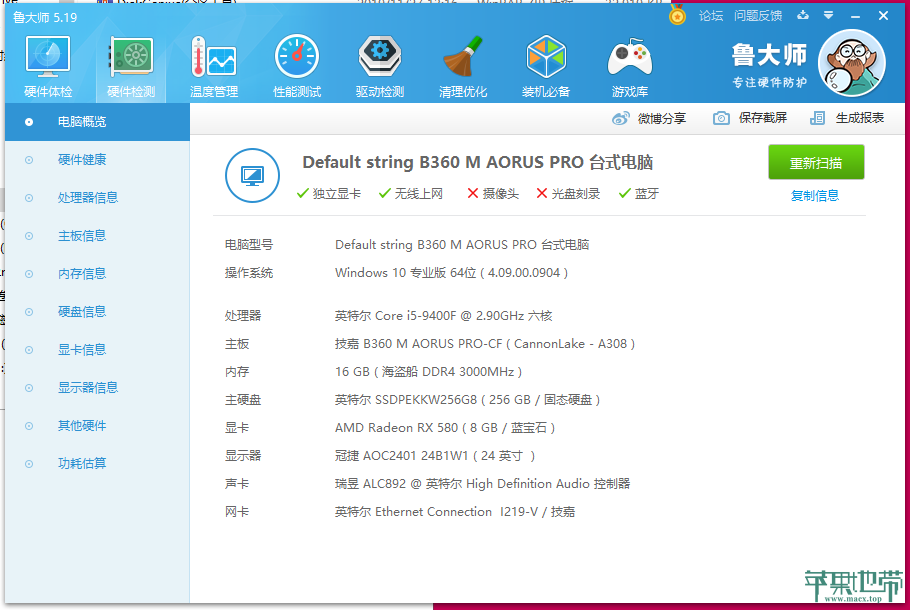Click the 生成报表 report icon

pyautogui.click(x=817, y=118)
